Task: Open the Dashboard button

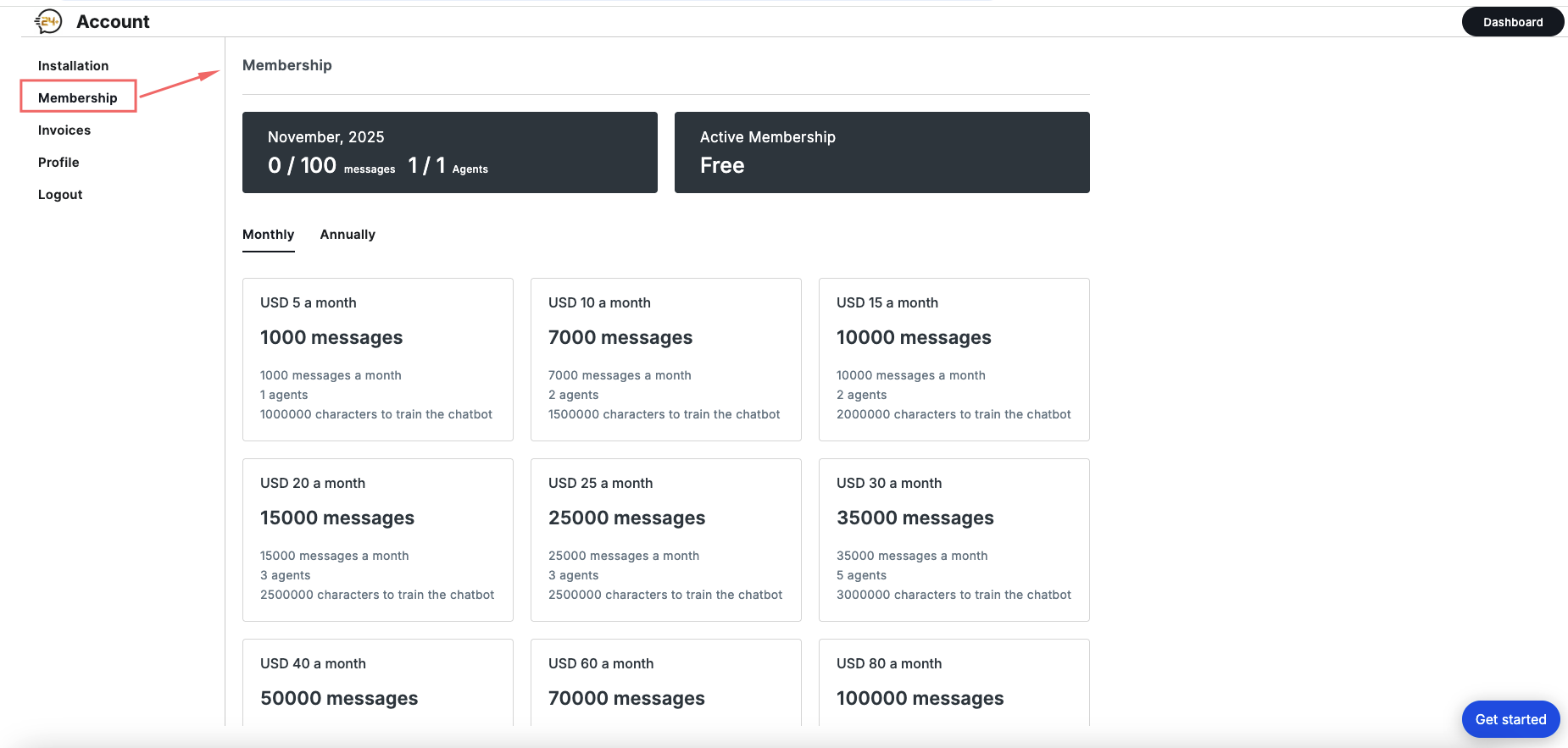Action: (x=1513, y=22)
